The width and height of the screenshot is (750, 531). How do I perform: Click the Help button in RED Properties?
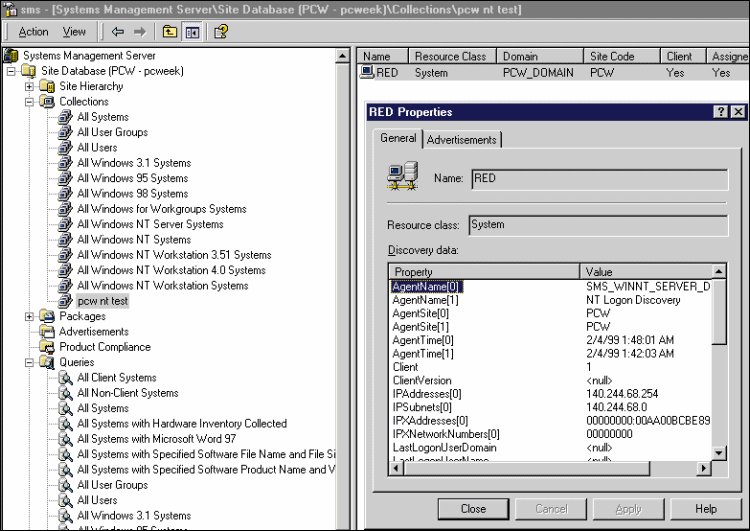(x=706, y=509)
